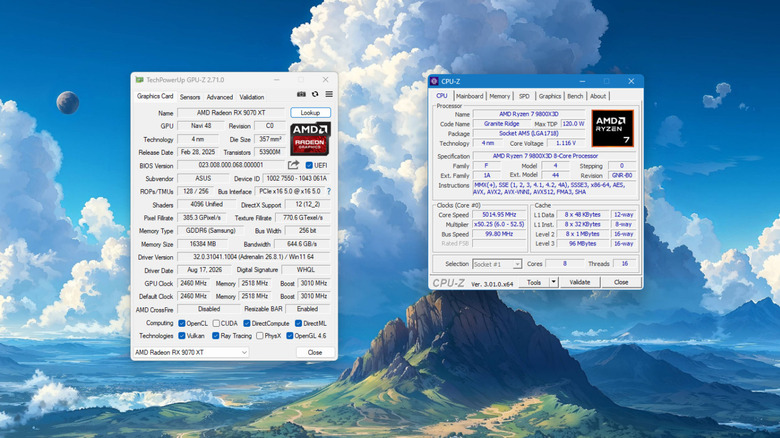
Task: Toggle the CUDA checkbox
Action: (x=215, y=323)
